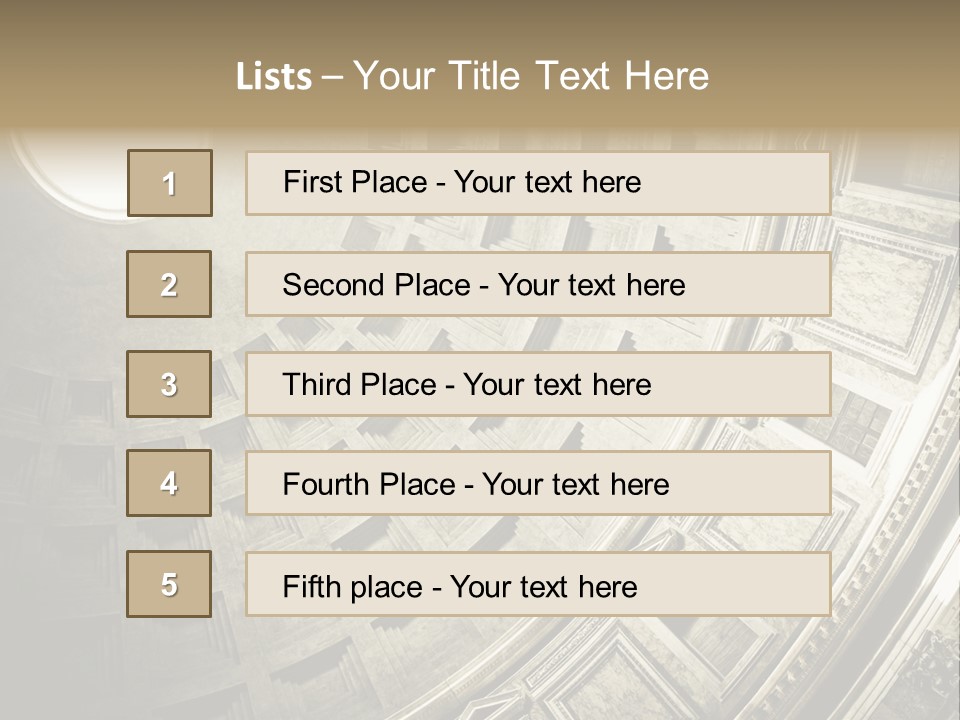Click the number 1 box
The width and height of the screenshot is (960, 720).
pyautogui.click(x=170, y=183)
